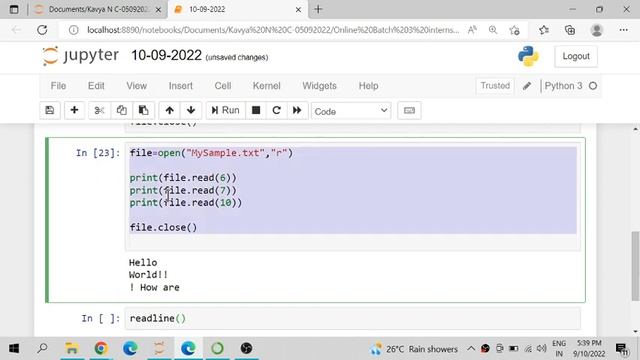640x360 pixels.
Task: Open the cell type Code dropdown
Action: 351,111
